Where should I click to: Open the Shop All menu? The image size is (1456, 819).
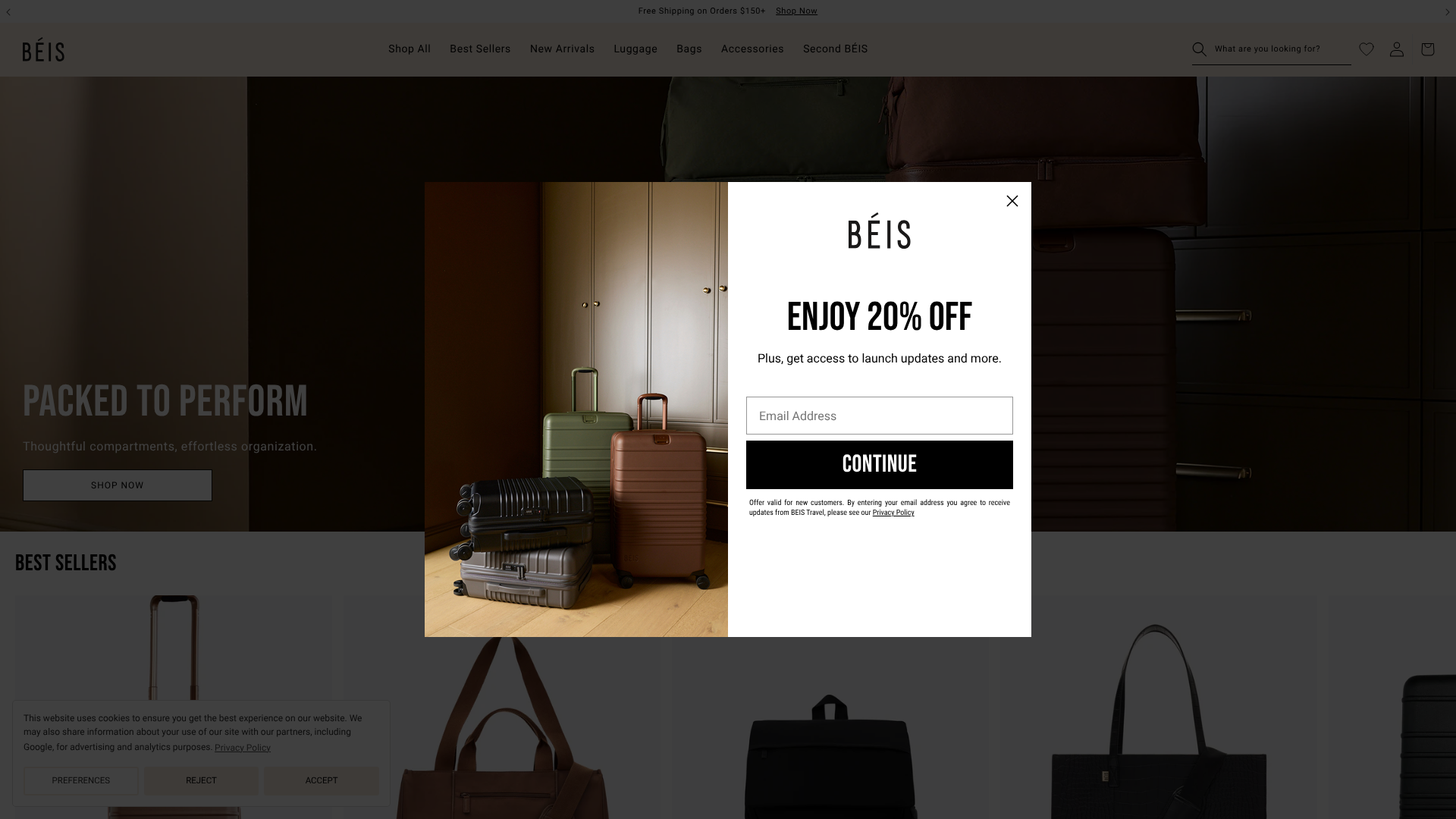tap(409, 49)
